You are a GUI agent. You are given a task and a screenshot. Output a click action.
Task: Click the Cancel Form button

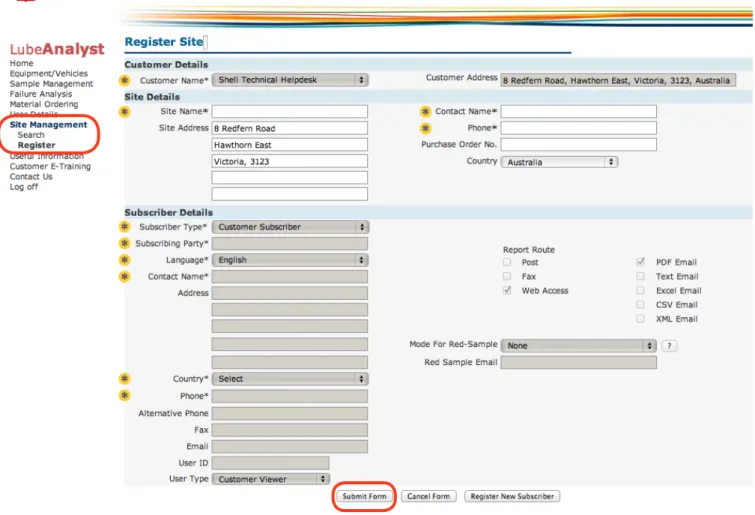pyautogui.click(x=428, y=496)
